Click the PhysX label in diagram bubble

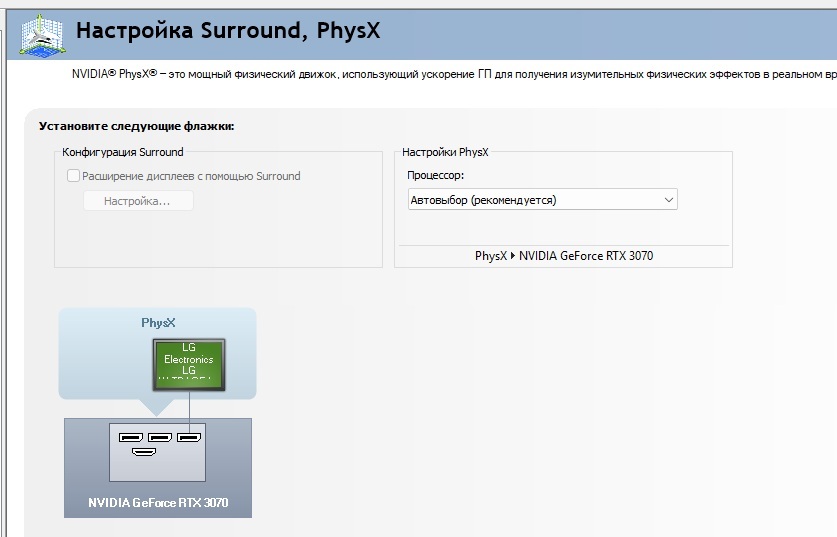tap(158, 323)
